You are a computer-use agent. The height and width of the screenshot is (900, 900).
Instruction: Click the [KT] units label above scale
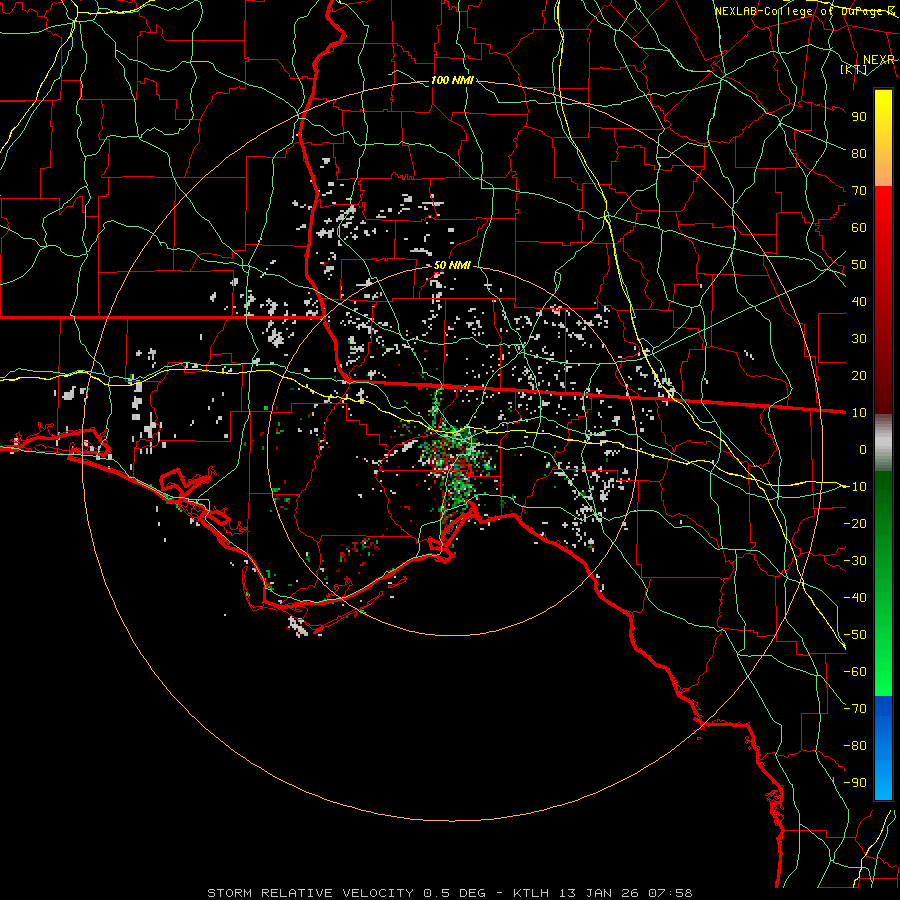pyautogui.click(x=854, y=69)
